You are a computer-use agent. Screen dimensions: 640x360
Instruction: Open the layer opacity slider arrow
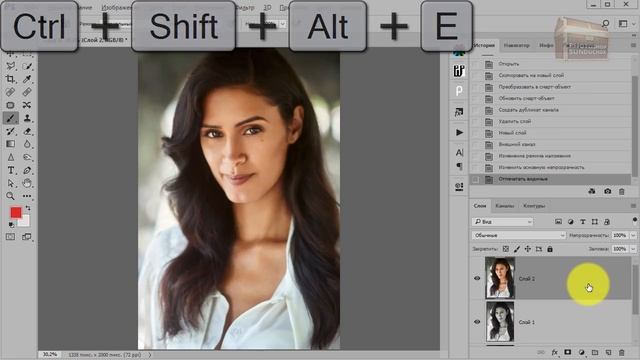pos(633,236)
